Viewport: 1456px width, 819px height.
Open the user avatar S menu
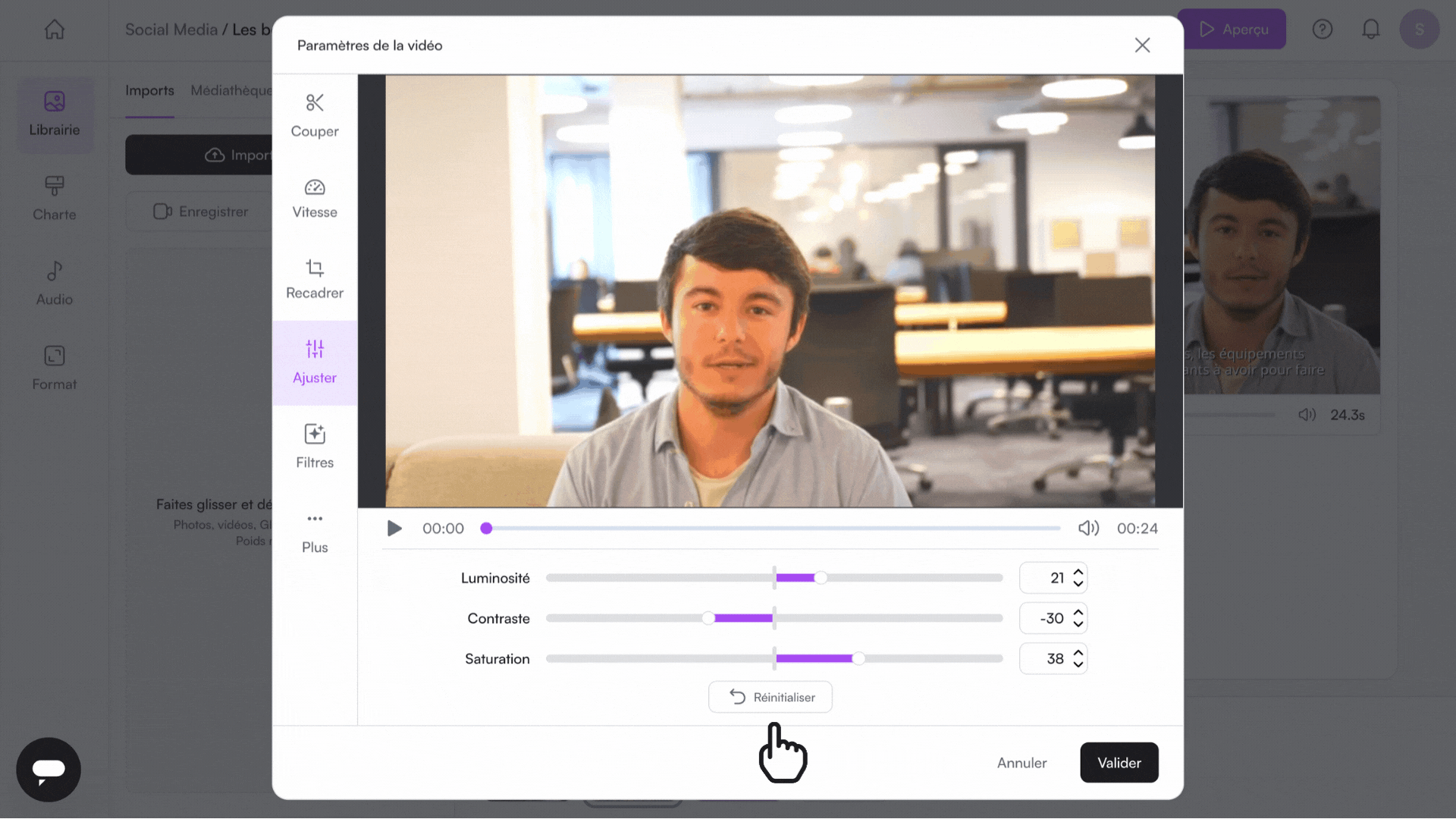(1419, 30)
